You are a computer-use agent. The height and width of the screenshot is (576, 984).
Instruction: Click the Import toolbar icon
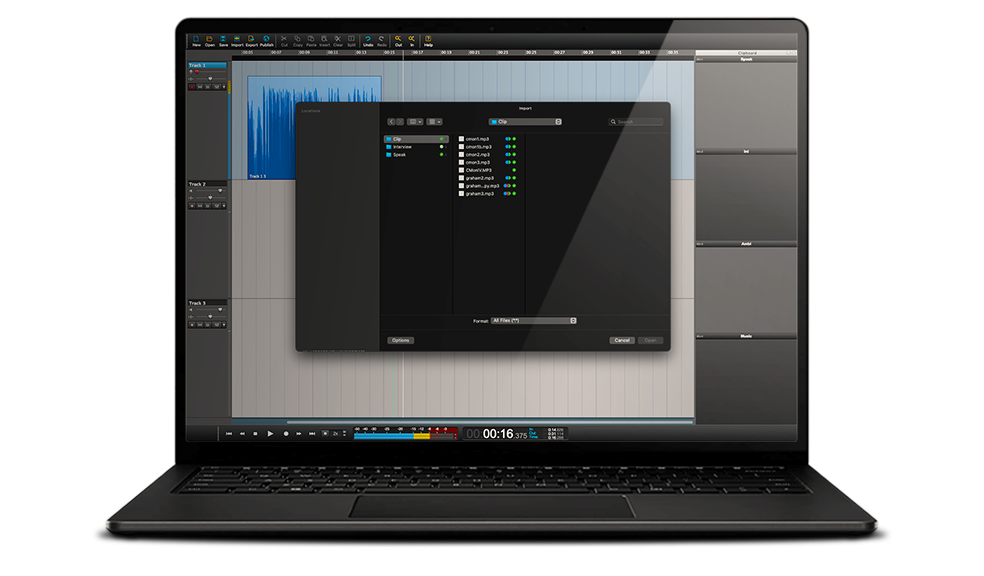click(x=237, y=41)
